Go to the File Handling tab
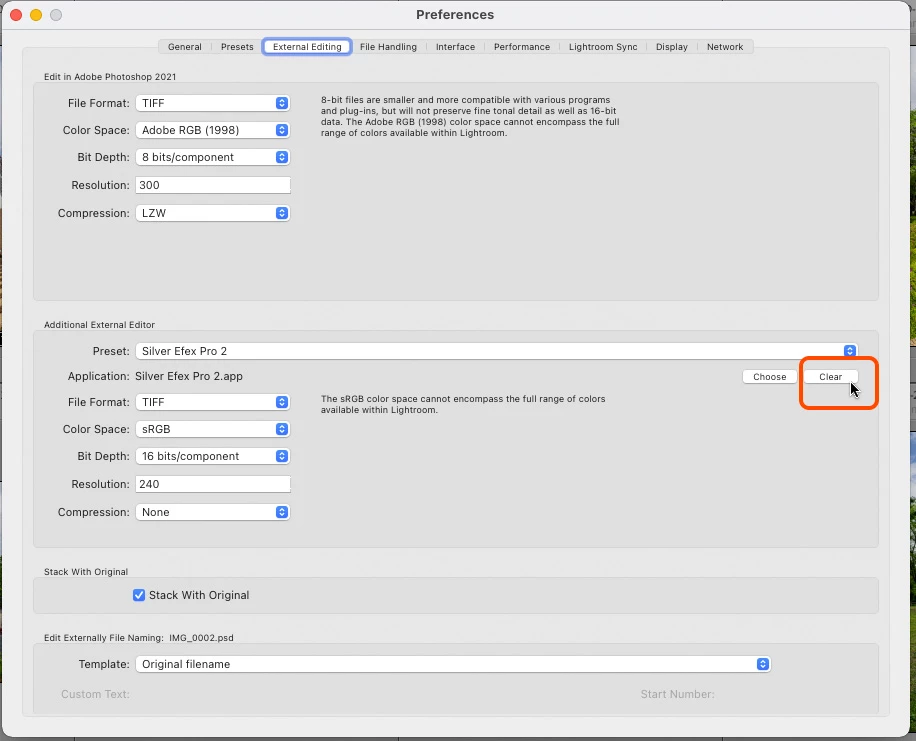The width and height of the screenshot is (916, 741). (x=388, y=47)
